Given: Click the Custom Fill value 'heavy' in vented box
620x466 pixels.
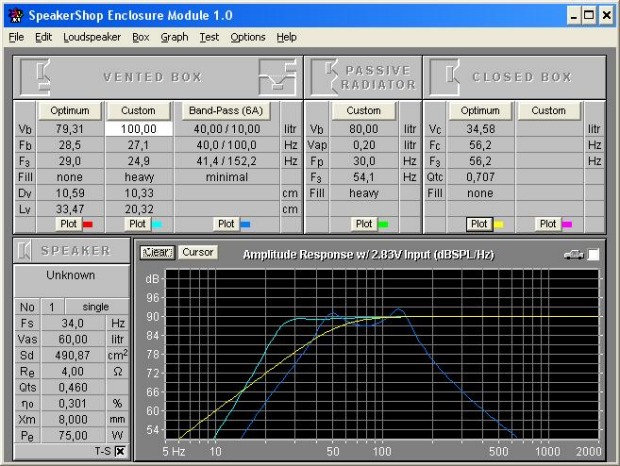Looking at the screenshot, I should [139, 177].
